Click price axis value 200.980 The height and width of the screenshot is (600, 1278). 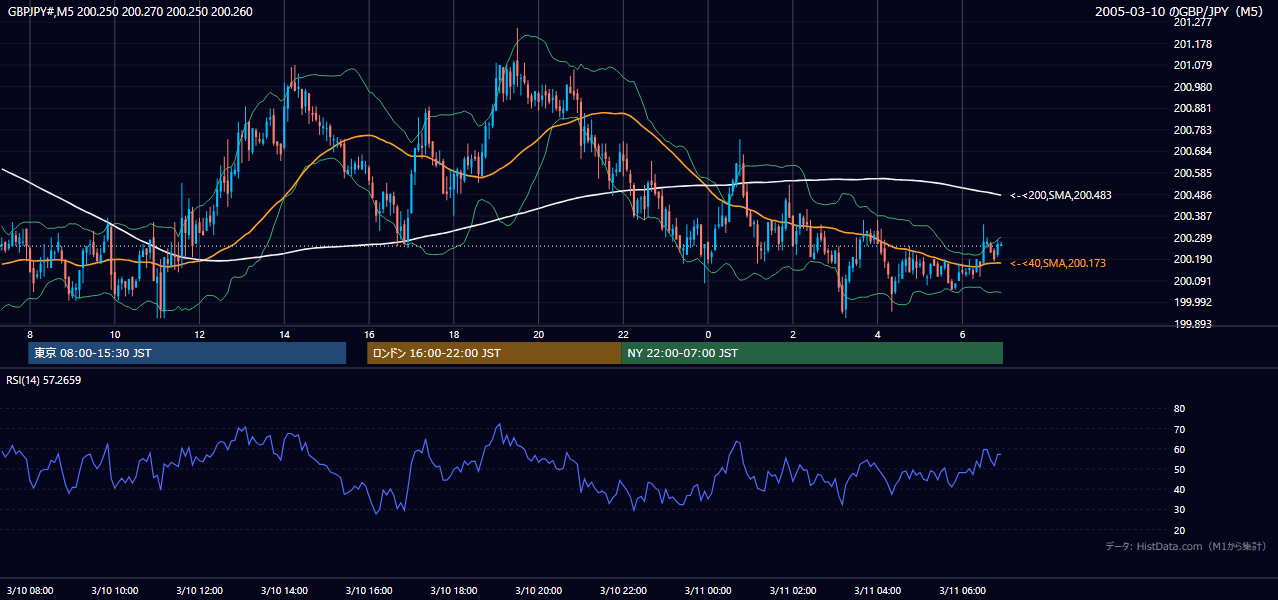coord(1193,87)
